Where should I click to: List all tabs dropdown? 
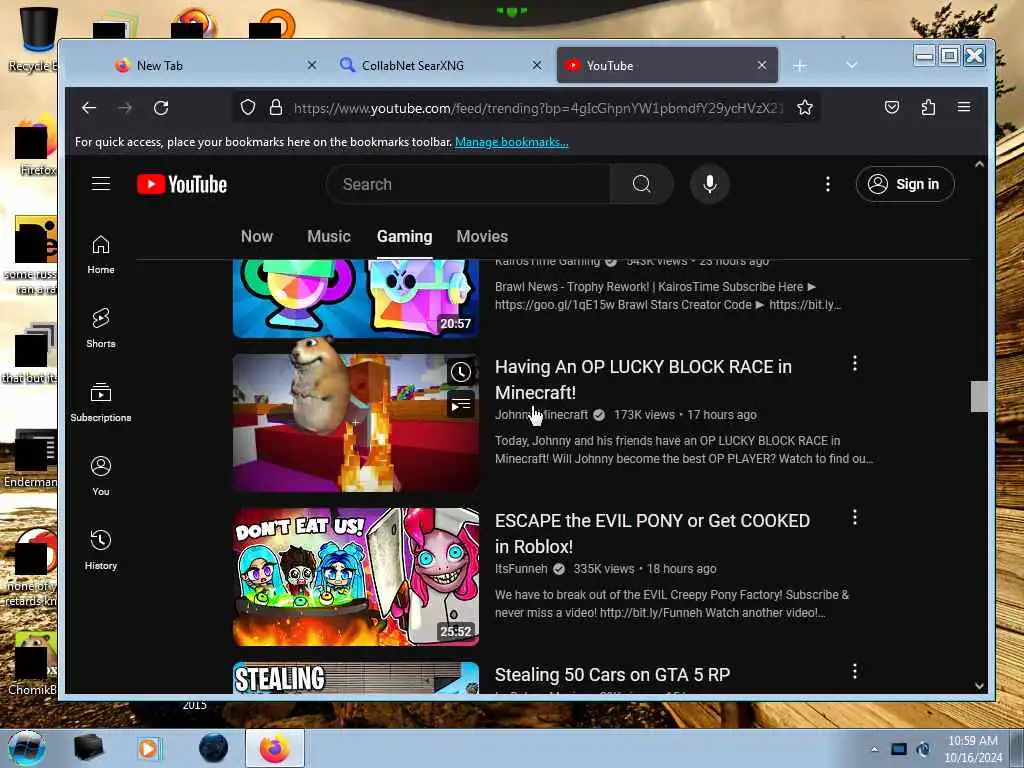coord(851,65)
